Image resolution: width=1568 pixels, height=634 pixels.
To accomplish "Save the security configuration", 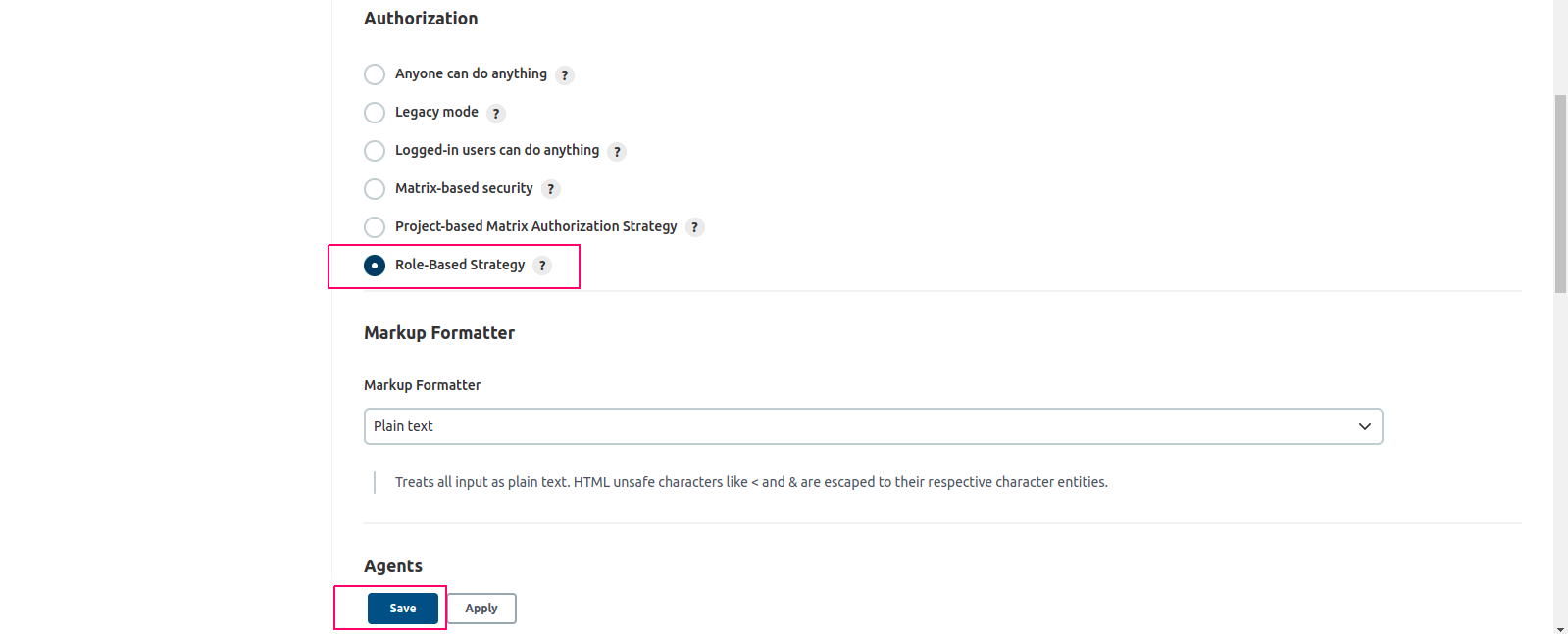I will (x=403, y=609).
